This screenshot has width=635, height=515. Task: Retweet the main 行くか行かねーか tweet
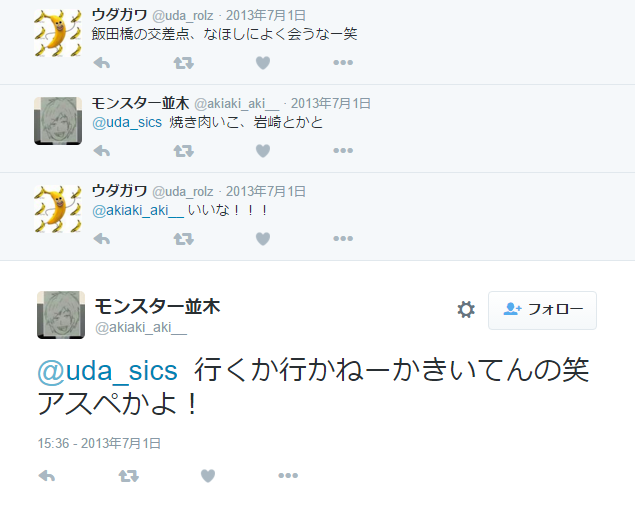pyautogui.click(x=128, y=476)
